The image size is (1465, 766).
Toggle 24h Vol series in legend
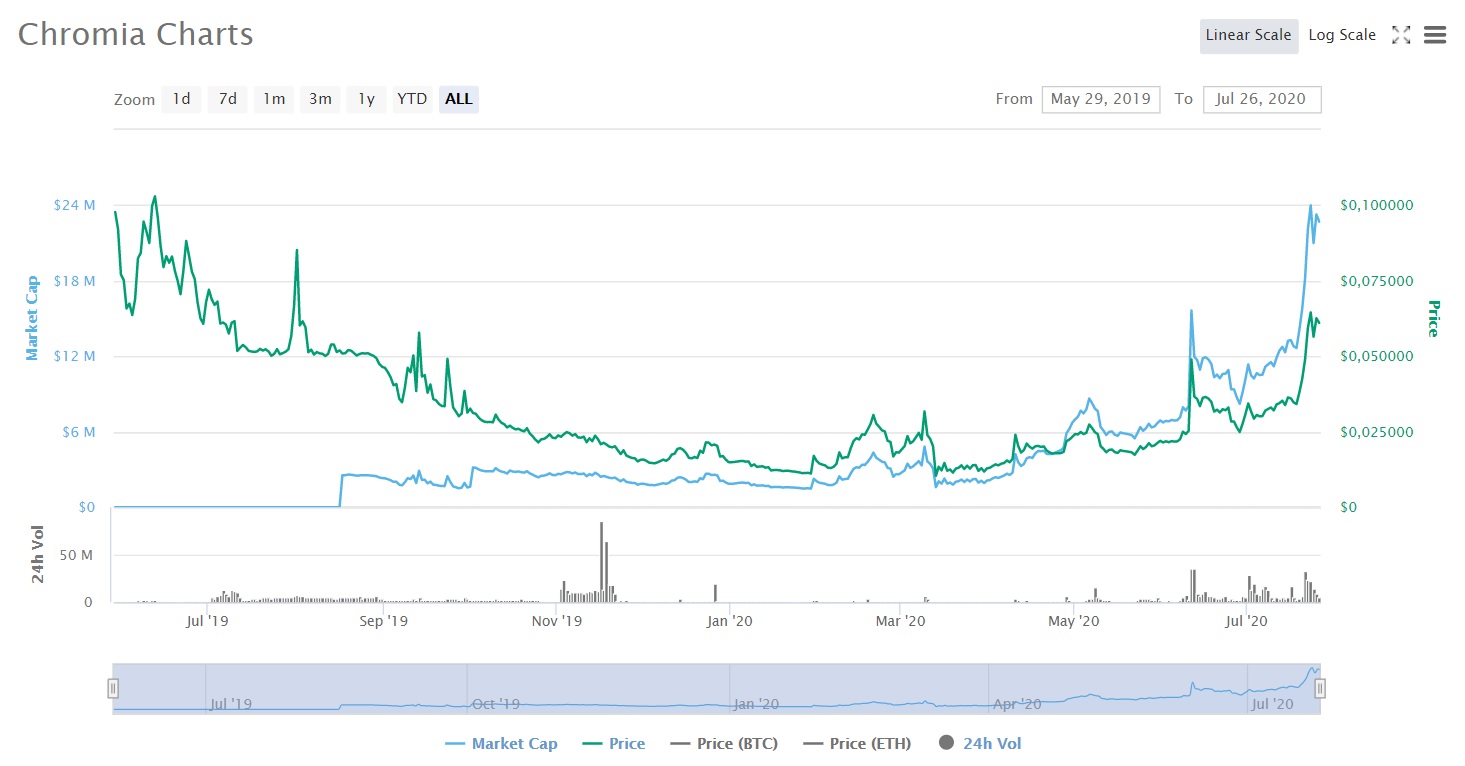pos(980,744)
